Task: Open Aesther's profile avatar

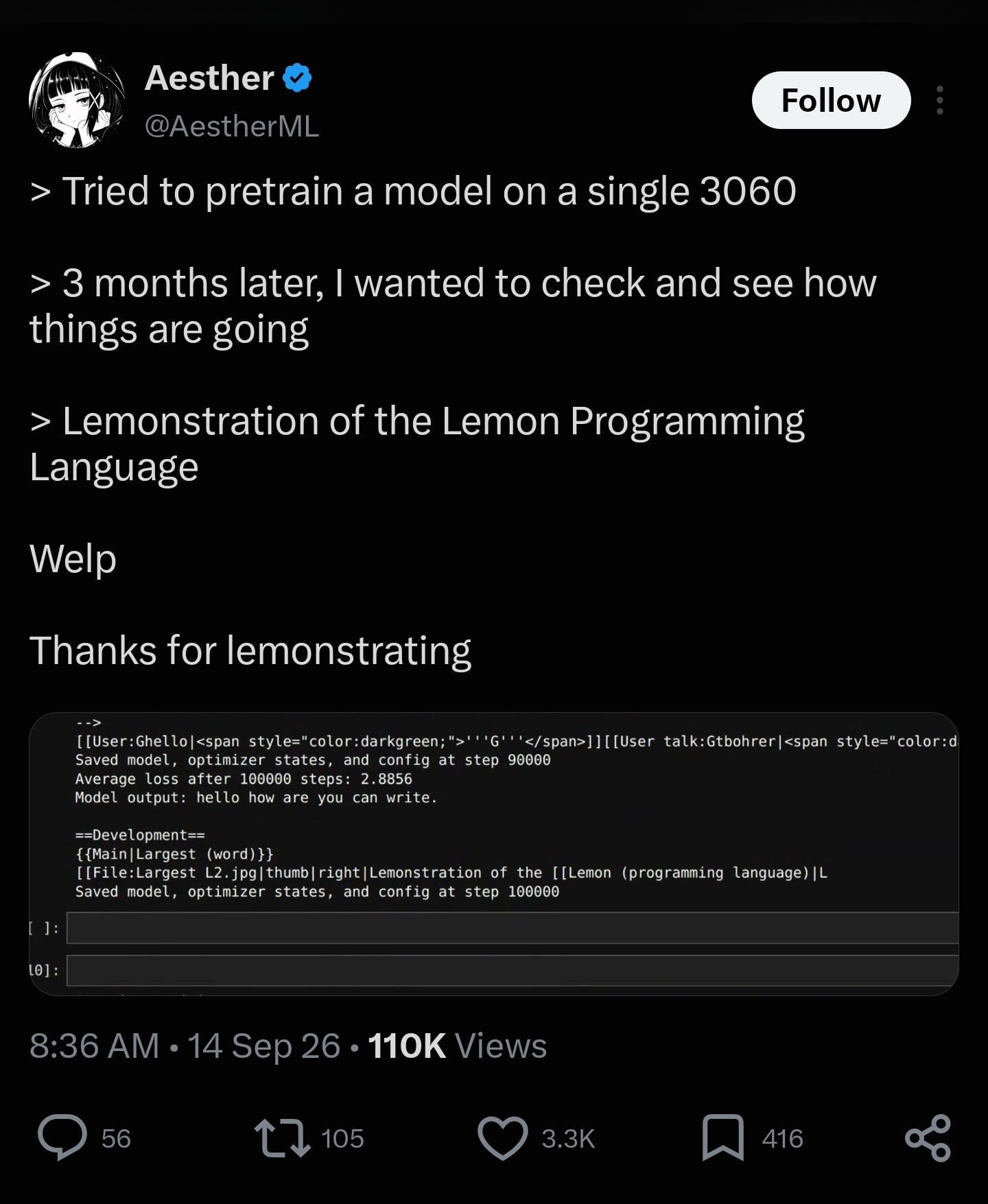Action: coord(77,100)
